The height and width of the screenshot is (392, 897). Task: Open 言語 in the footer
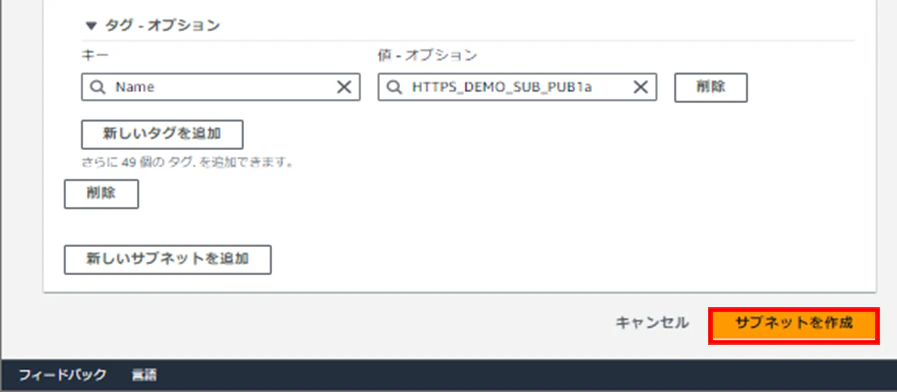click(144, 375)
